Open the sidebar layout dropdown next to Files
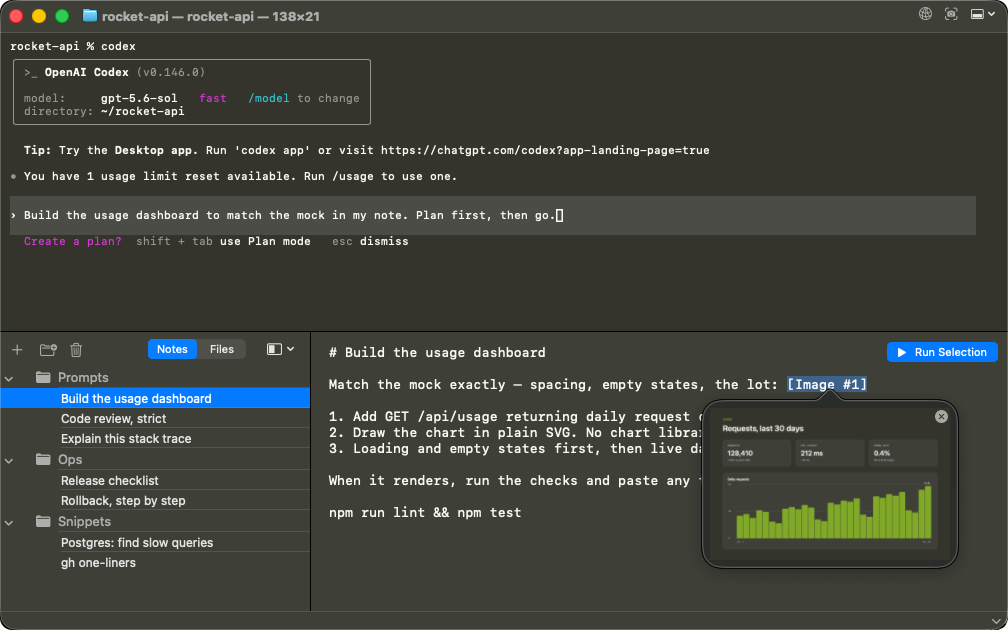1008x630 pixels. 281,349
